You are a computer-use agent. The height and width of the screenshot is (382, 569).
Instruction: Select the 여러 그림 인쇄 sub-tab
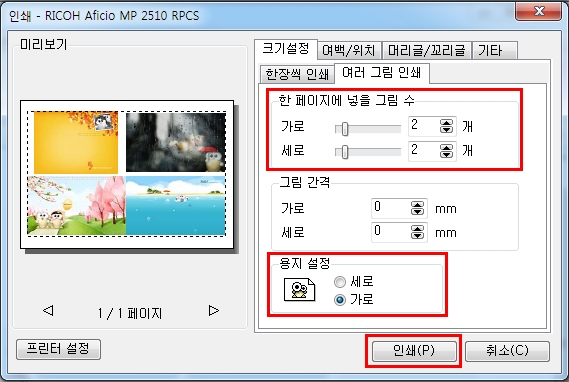point(382,73)
